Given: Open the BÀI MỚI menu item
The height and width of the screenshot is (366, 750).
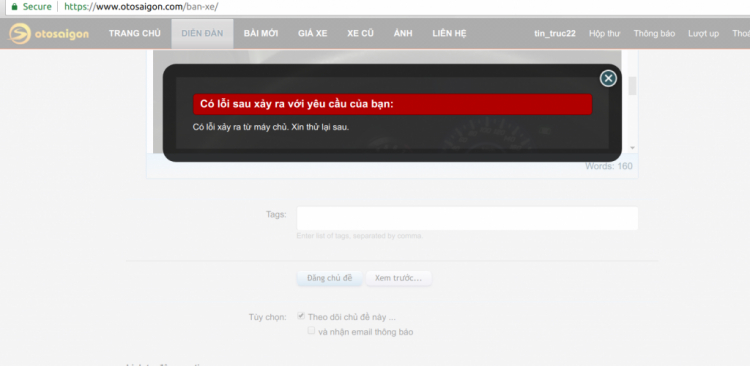Looking at the screenshot, I should pyautogui.click(x=261, y=33).
